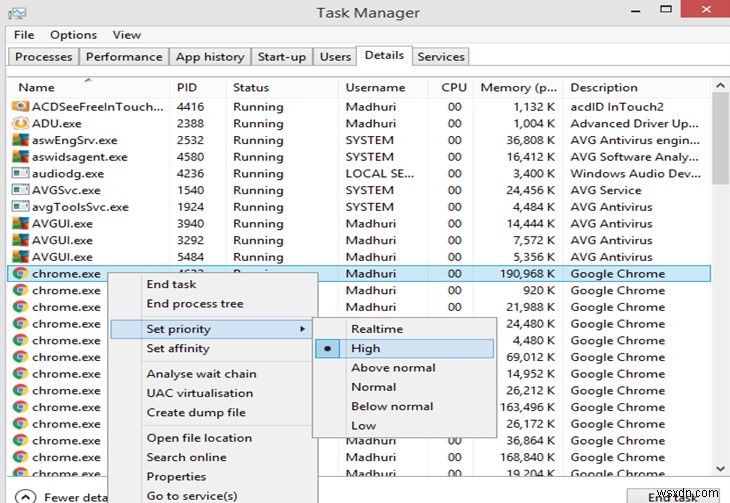Click the audiodg.exe process icon
Viewport: 730px width, 503px height.
click(20, 174)
